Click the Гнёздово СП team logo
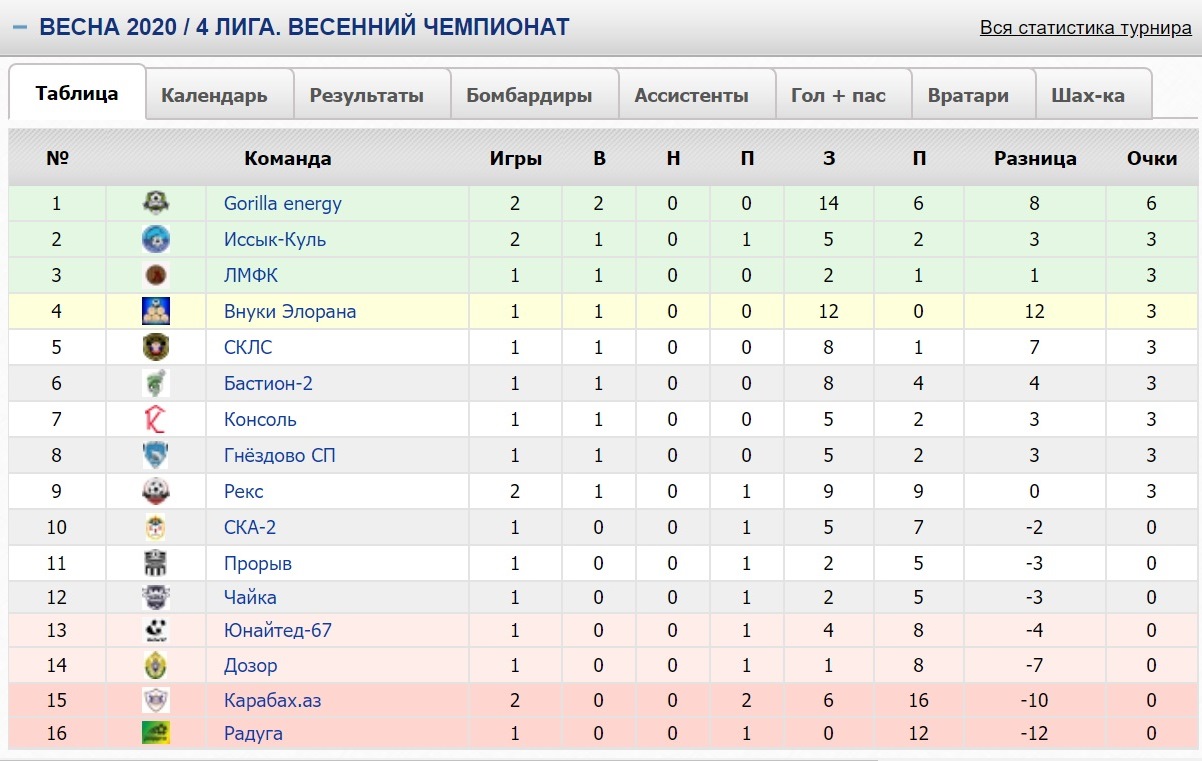Viewport: 1202px width, 761px height. tap(155, 455)
